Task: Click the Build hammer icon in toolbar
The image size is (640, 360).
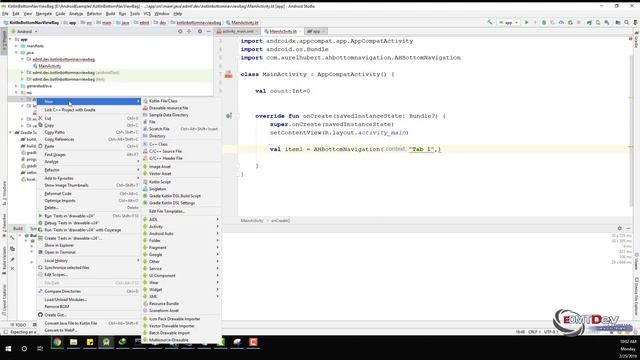Action: 490,22
